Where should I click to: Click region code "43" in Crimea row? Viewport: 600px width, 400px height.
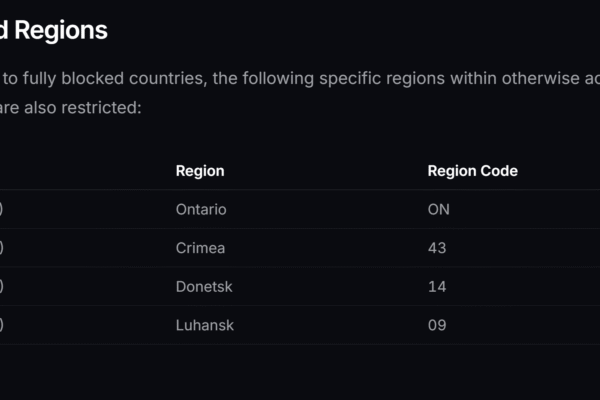(x=437, y=248)
